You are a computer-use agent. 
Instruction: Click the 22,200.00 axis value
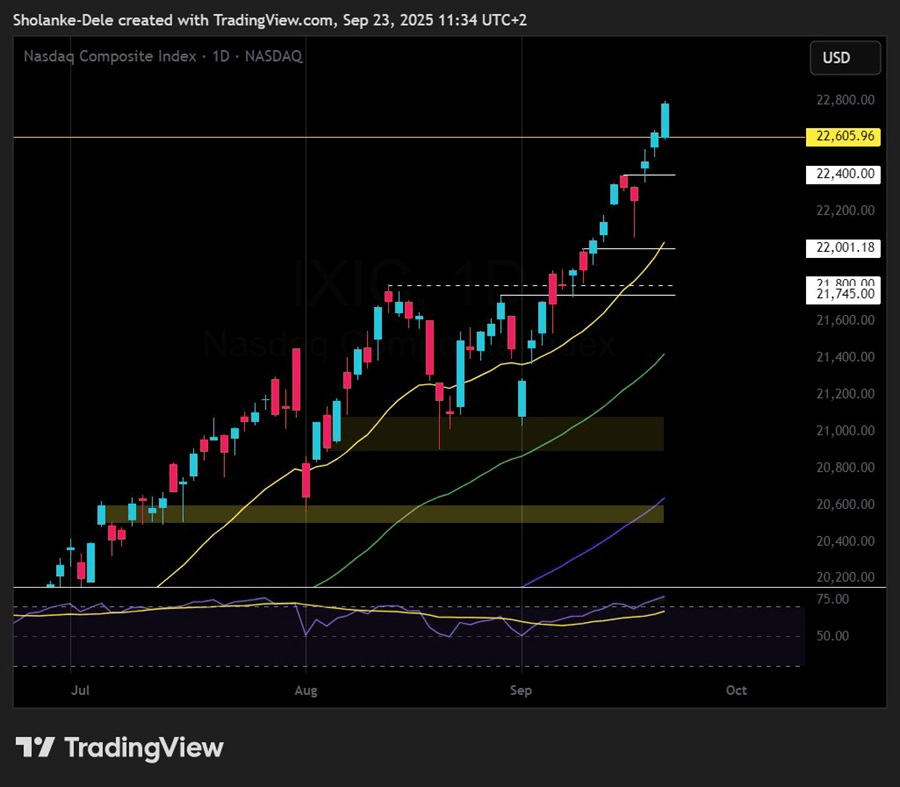click(x=845, y=210)
